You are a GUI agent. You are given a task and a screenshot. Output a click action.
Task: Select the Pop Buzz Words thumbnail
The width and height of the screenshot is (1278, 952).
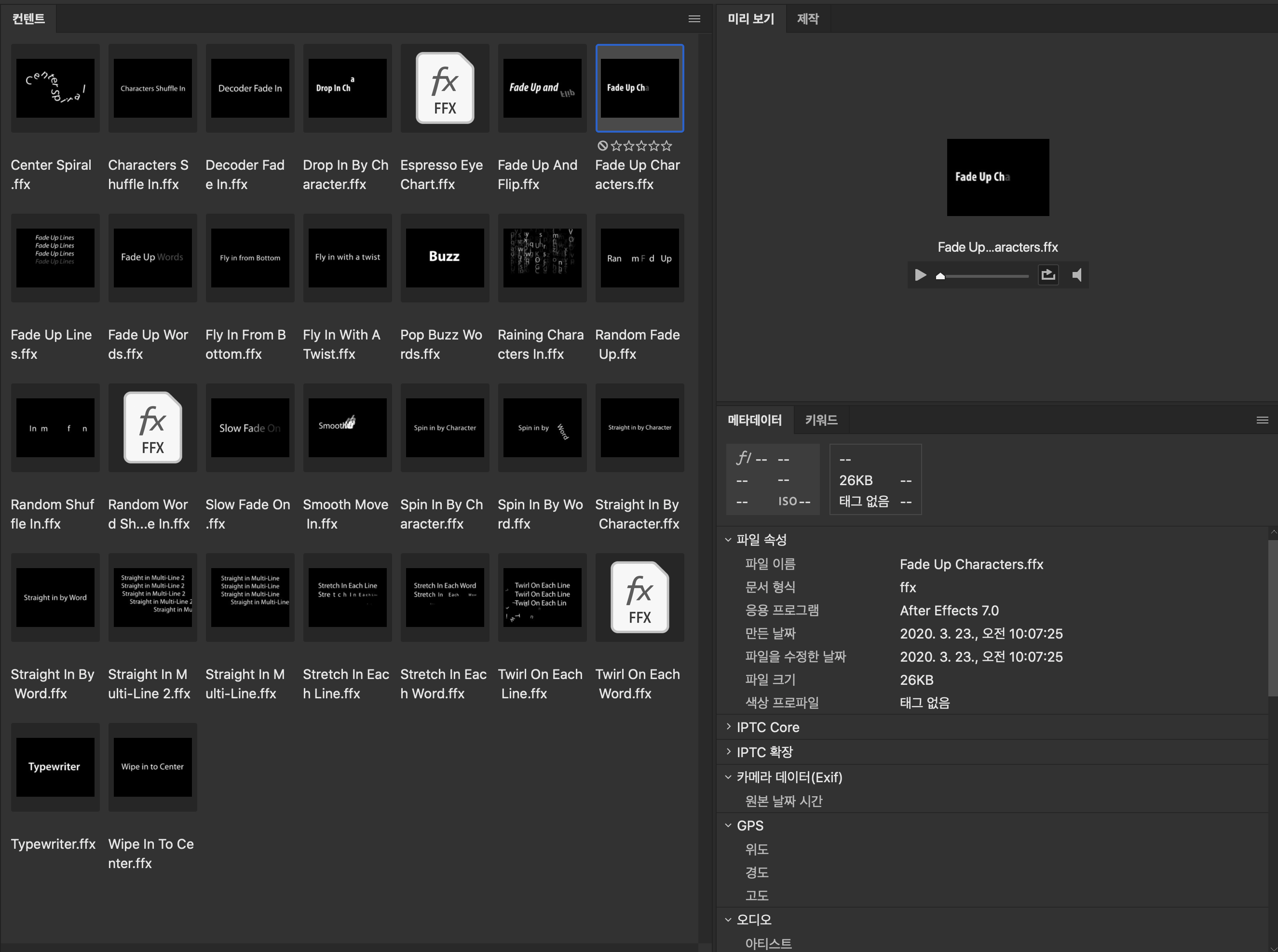pyautogui.click(x=444, y=258)
